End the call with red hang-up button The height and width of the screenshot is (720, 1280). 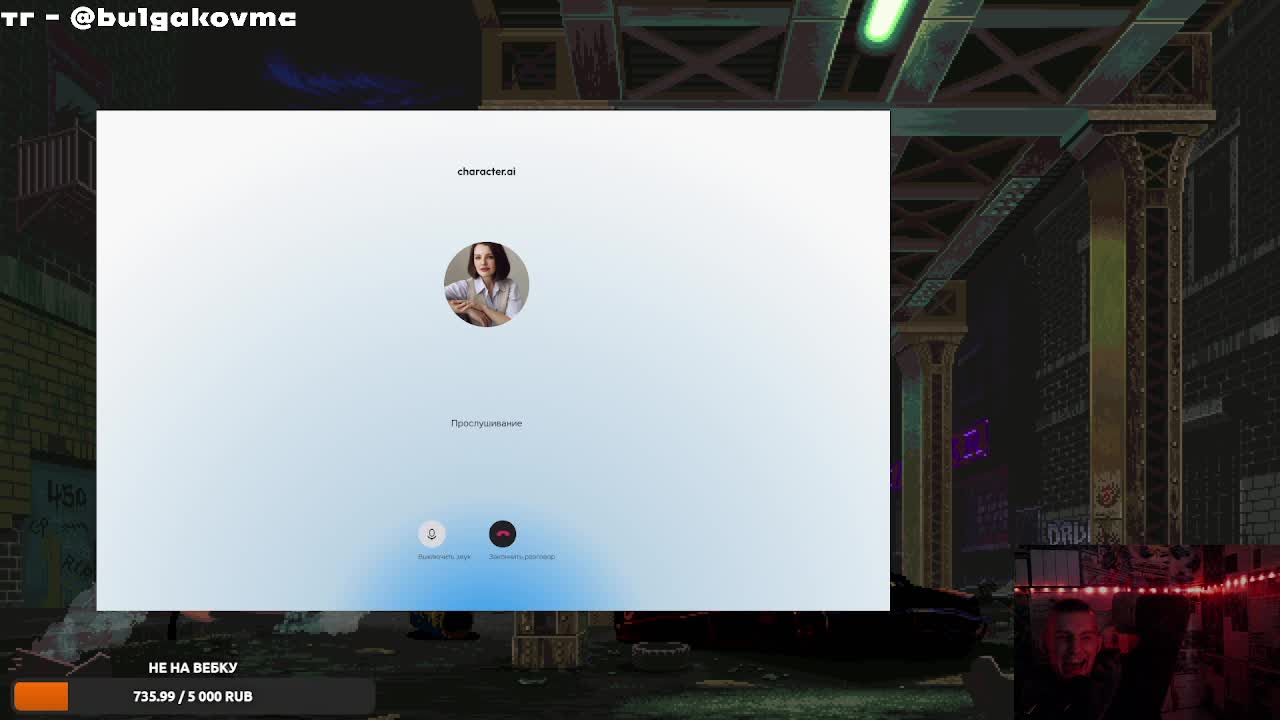[x=502, y=534]
